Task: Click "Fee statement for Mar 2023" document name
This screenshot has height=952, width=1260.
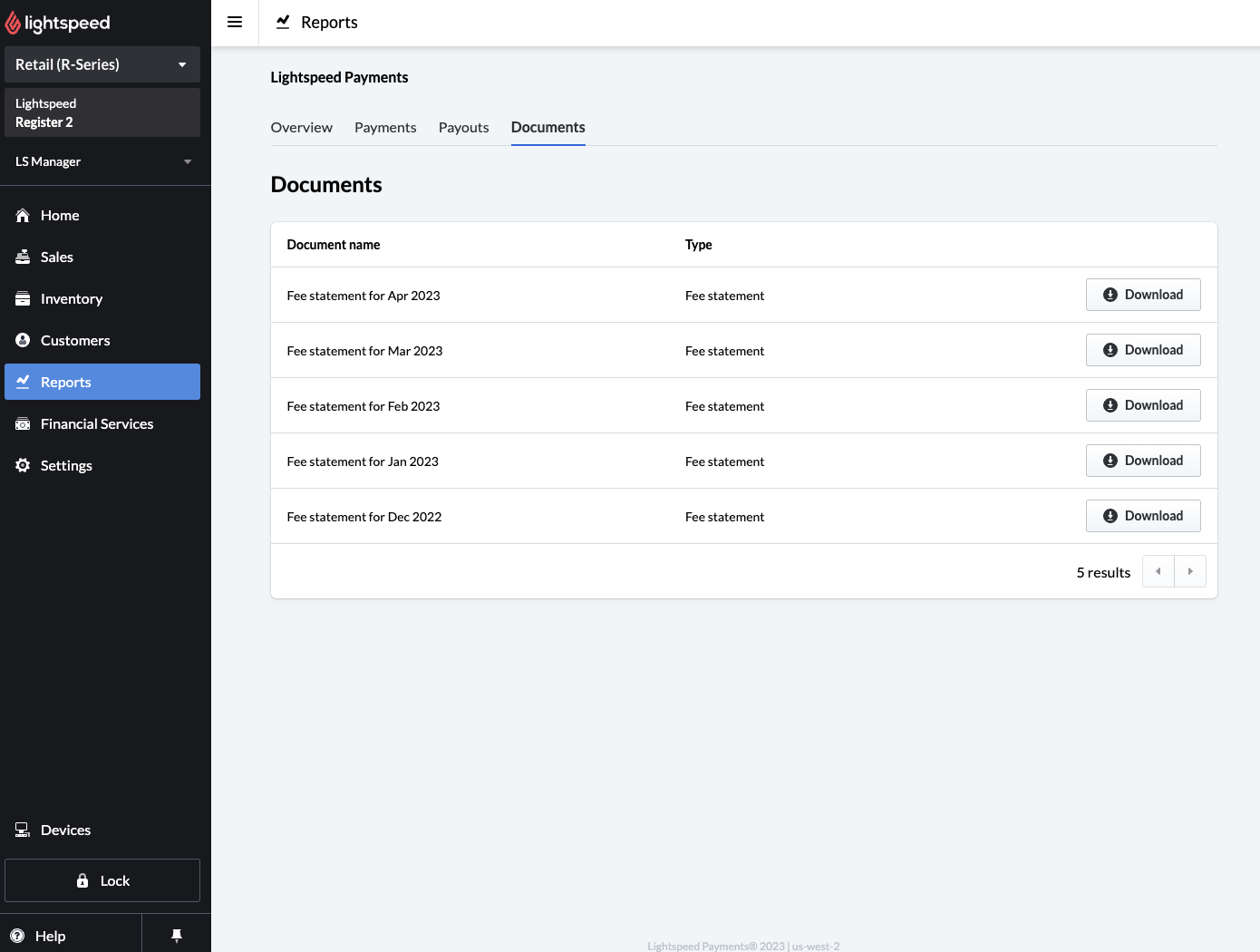Action: click(364, 351)
